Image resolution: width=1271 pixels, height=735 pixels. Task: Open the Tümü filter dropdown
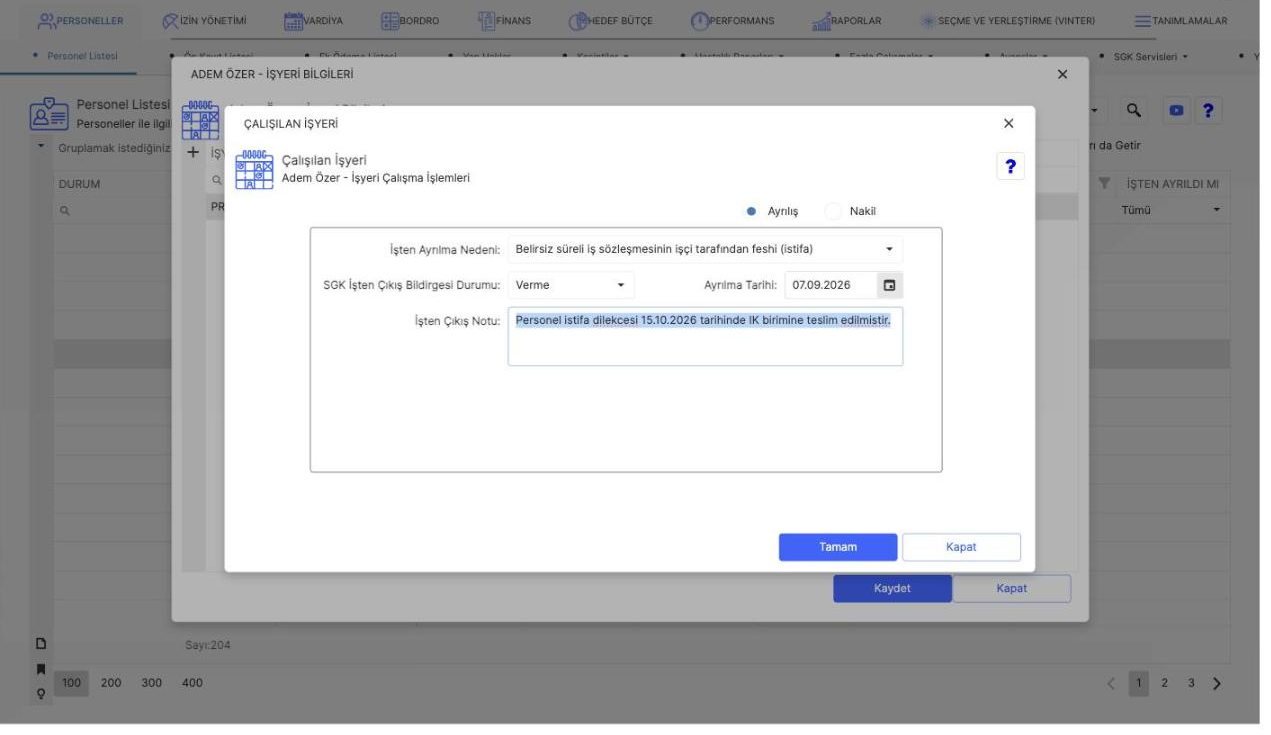(1171, 211)
